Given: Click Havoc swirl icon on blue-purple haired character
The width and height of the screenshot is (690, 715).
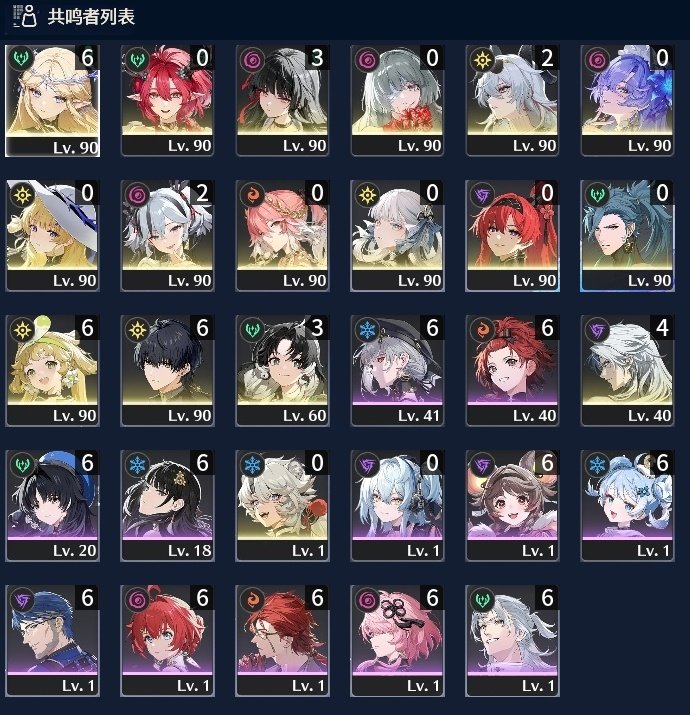Looking at the screenshot, I should tap(597, 60).
